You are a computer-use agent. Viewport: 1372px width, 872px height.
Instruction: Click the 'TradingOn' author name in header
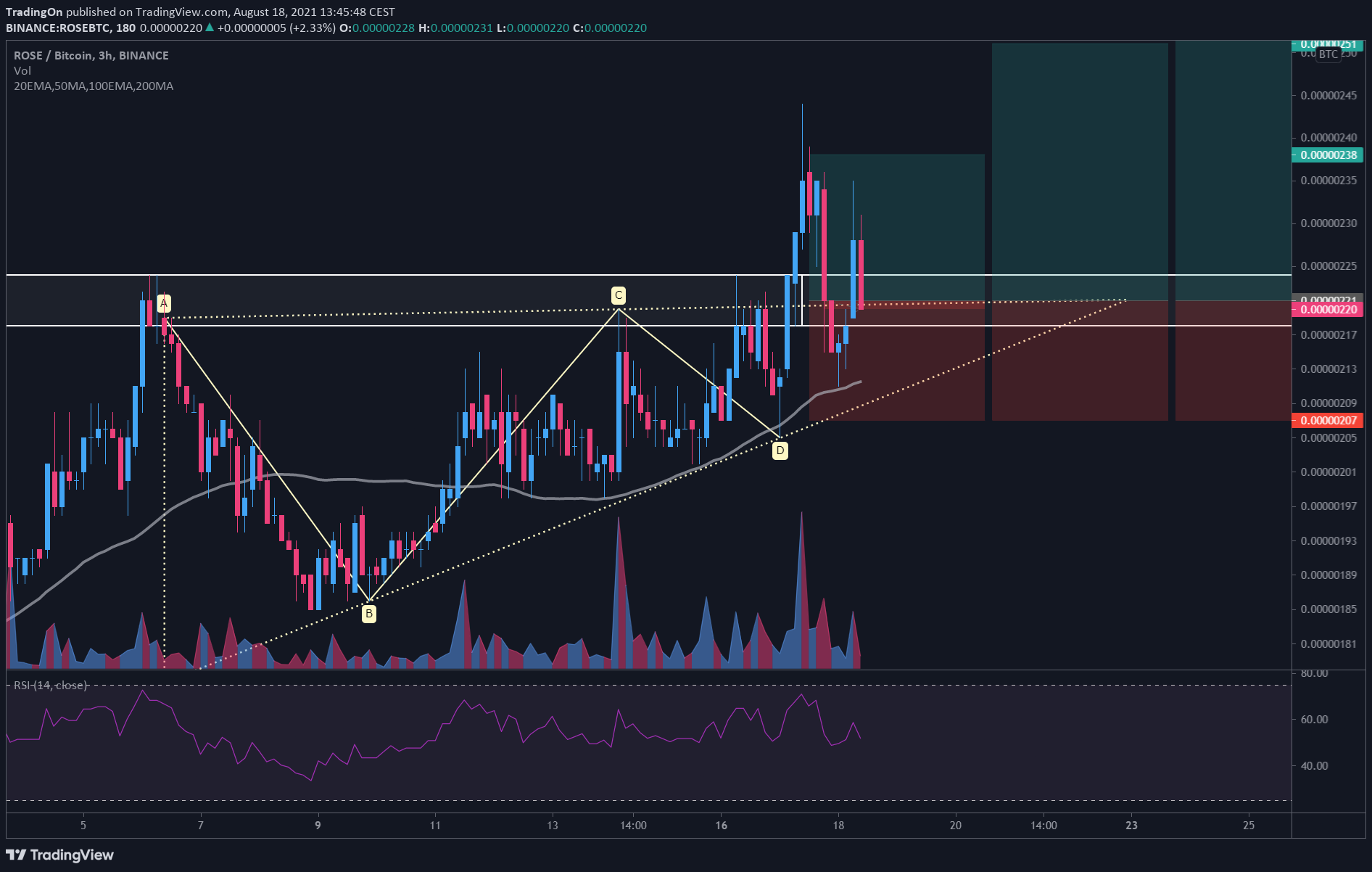pos(34,12)
